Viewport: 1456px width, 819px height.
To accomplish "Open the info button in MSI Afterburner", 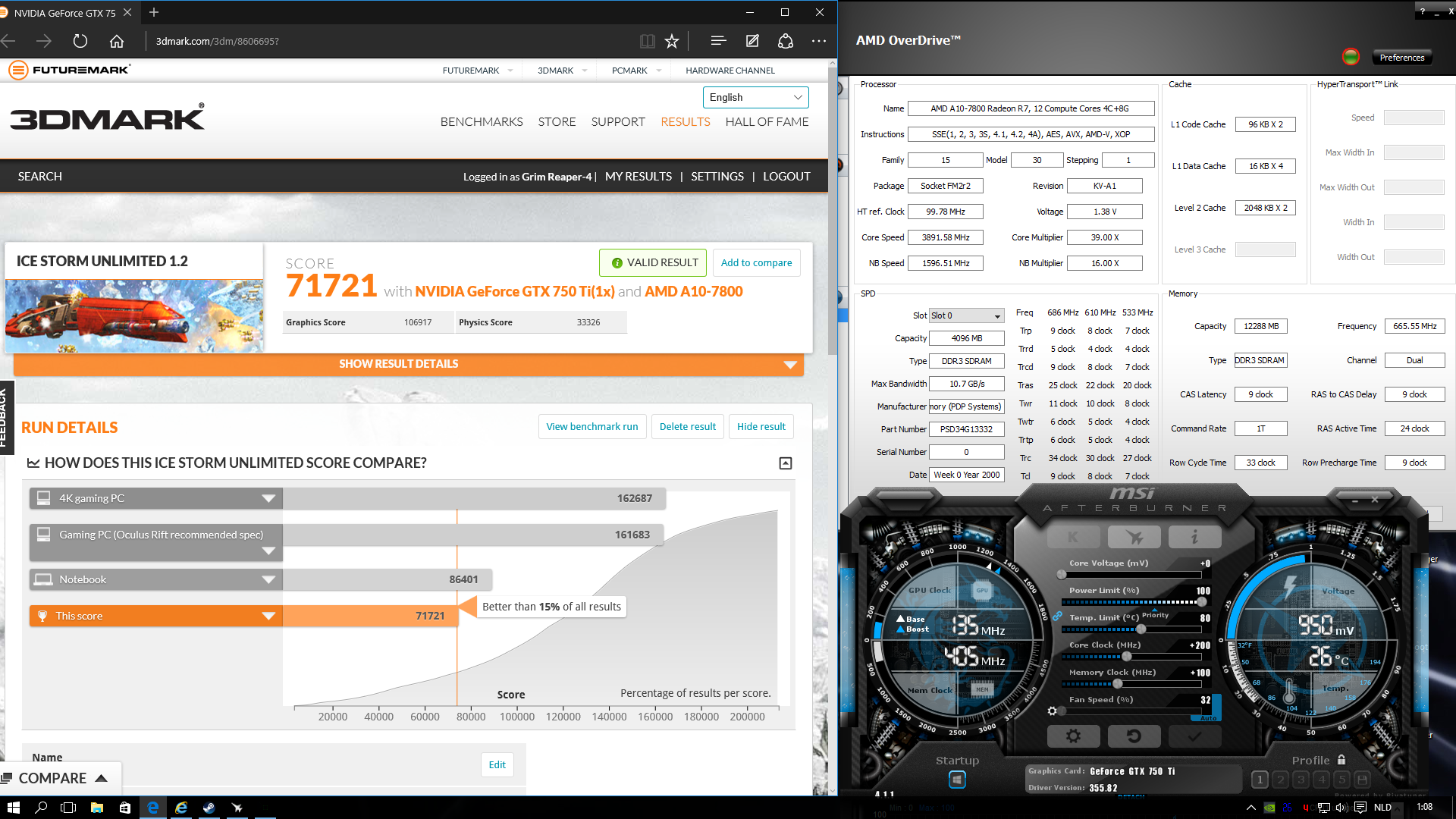I will click(1194, 537).
